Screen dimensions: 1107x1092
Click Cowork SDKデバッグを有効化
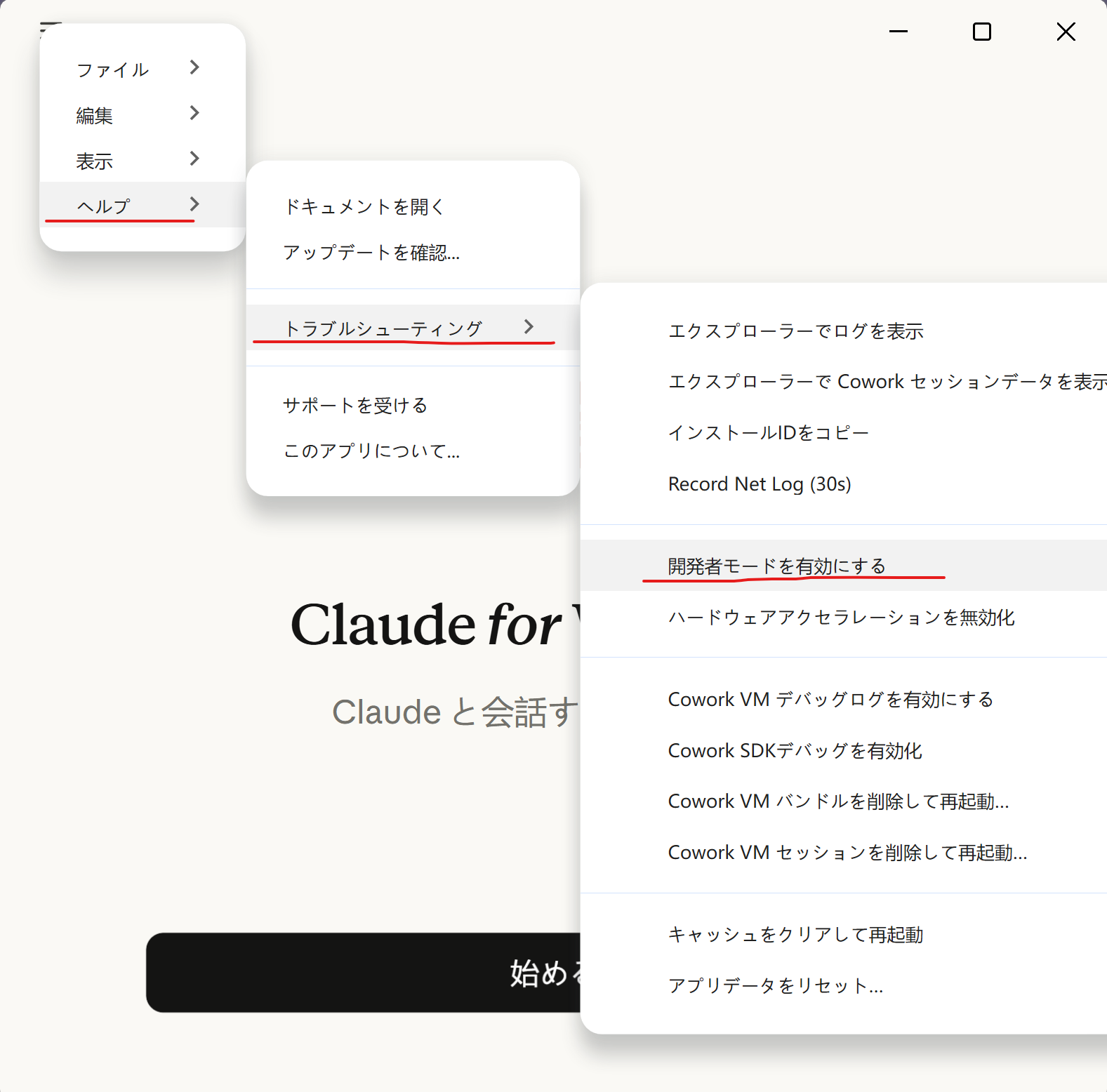click(x=844, y=750)
